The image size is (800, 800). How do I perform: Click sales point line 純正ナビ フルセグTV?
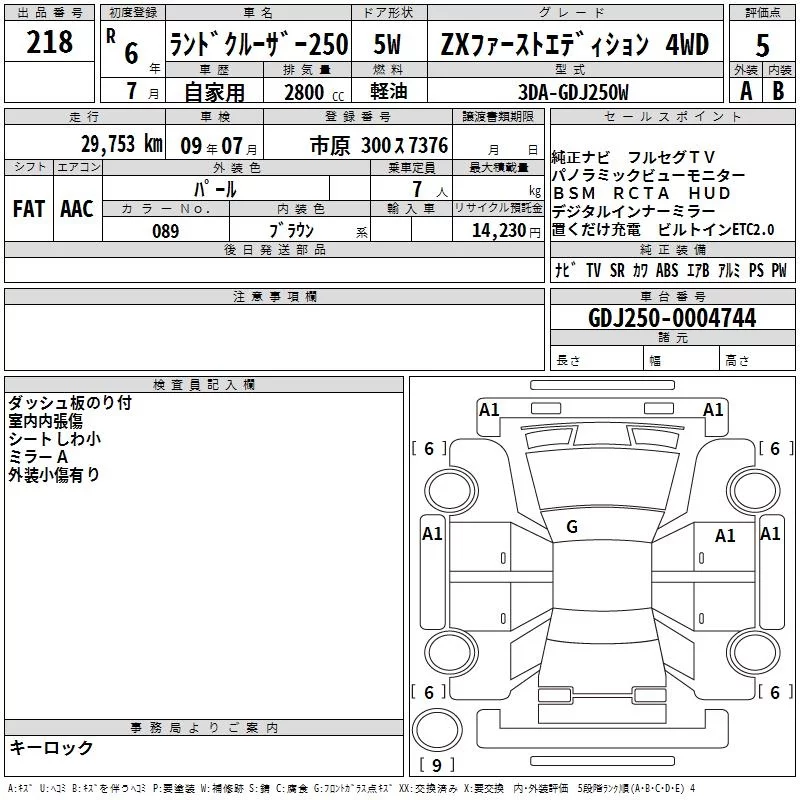point(633,157)
